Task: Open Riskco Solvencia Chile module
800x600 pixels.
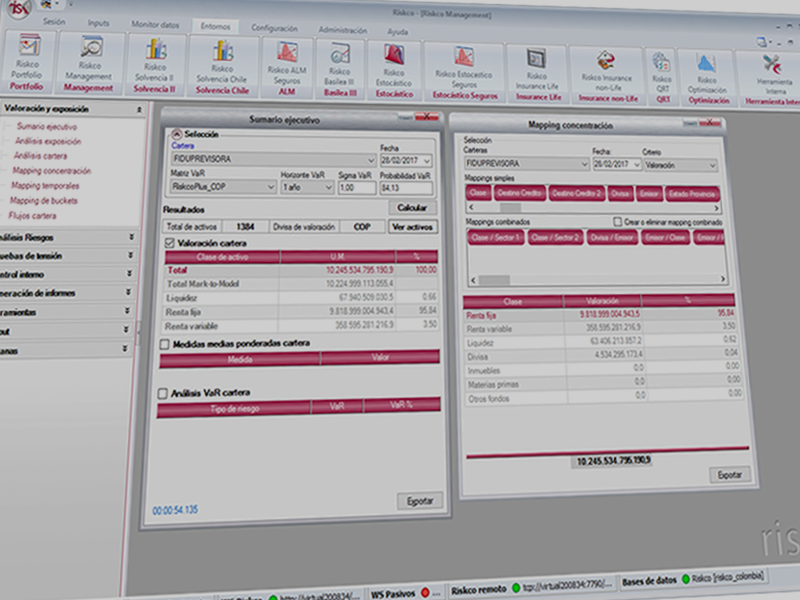Action: pos(223,51)
